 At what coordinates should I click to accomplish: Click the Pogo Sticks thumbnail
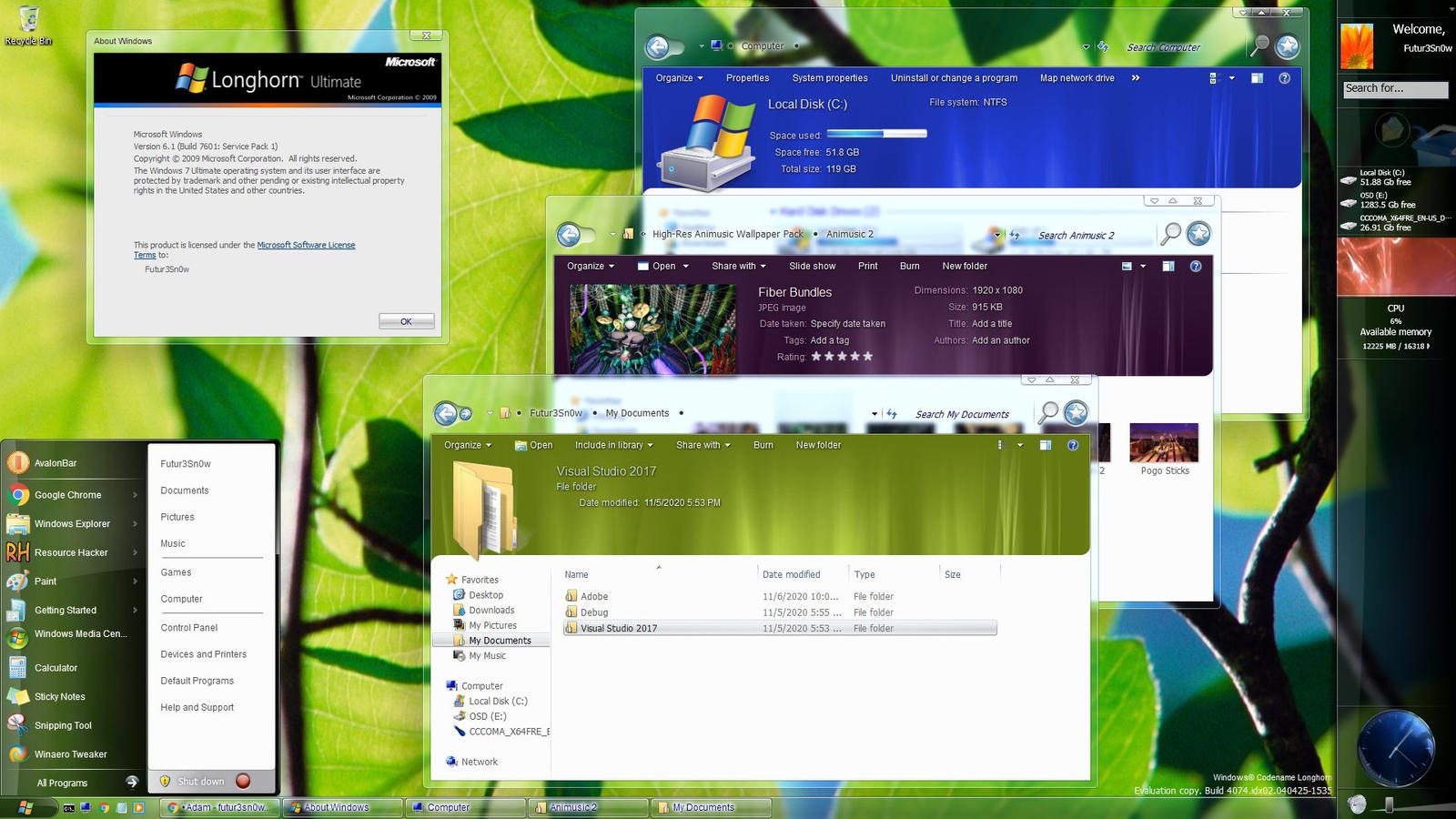(x=1164, y=443)
